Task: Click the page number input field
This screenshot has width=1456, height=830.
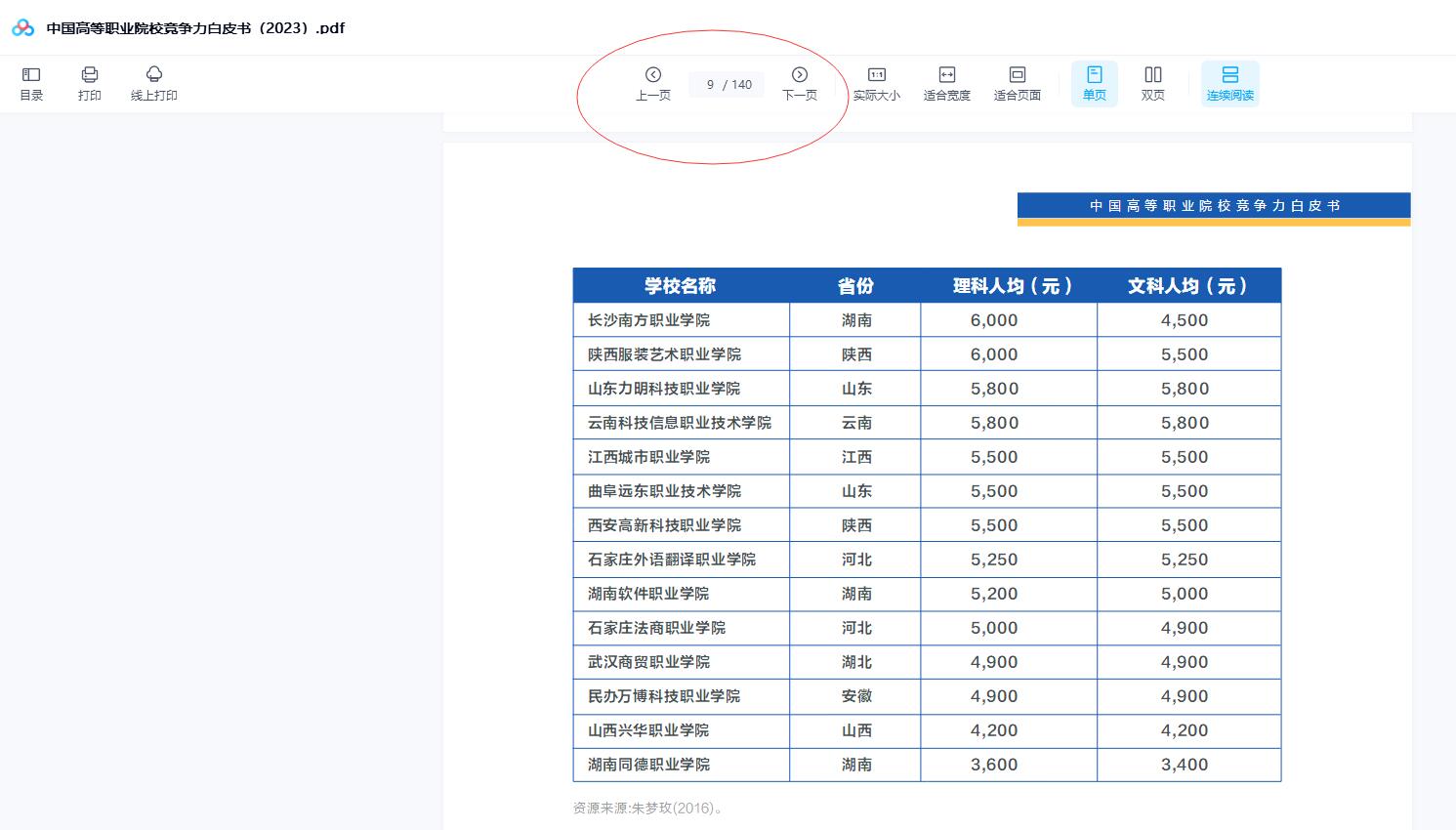Action: click(711, 85)
